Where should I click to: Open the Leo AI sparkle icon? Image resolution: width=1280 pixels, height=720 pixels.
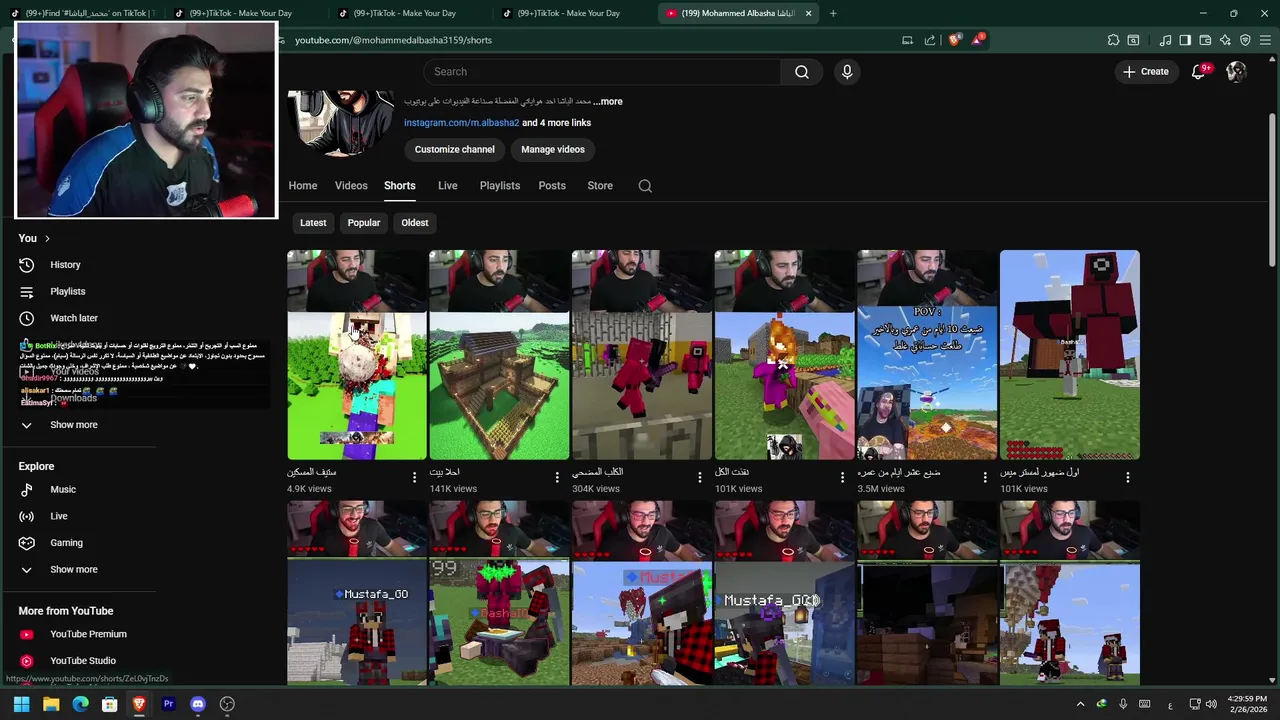1225,40
